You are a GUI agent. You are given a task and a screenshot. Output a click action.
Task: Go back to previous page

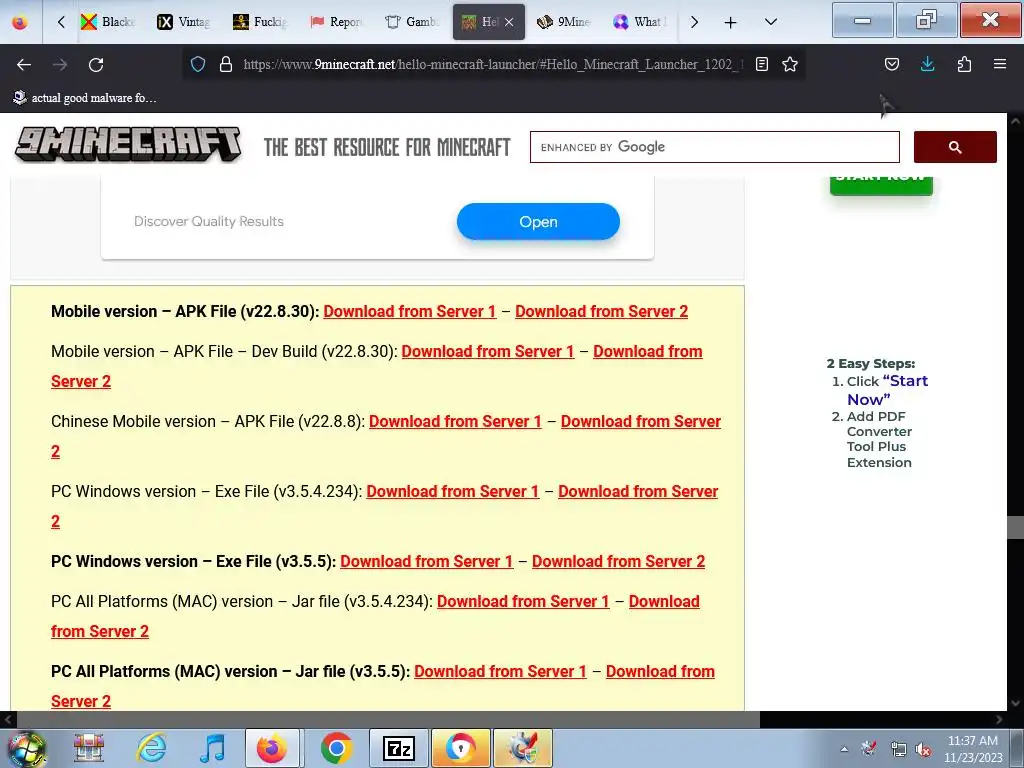click(24, 65)
